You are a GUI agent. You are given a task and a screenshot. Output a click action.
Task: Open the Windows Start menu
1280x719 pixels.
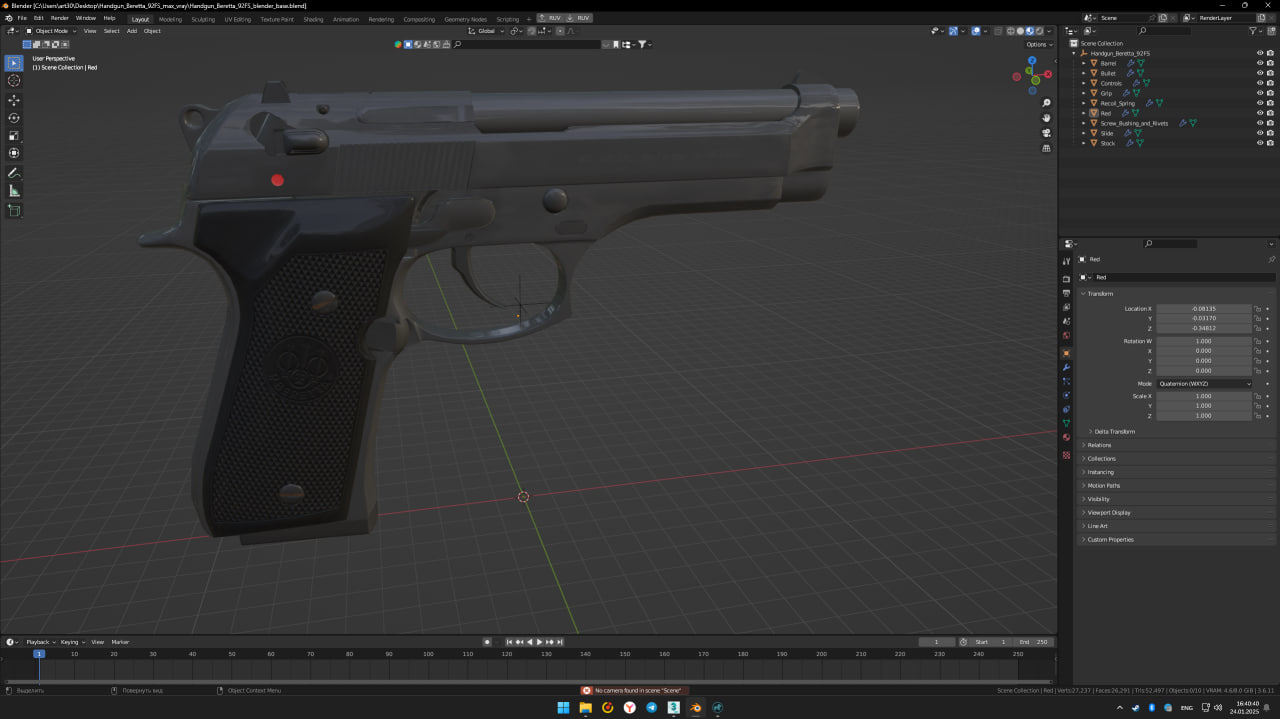point(563,708)
